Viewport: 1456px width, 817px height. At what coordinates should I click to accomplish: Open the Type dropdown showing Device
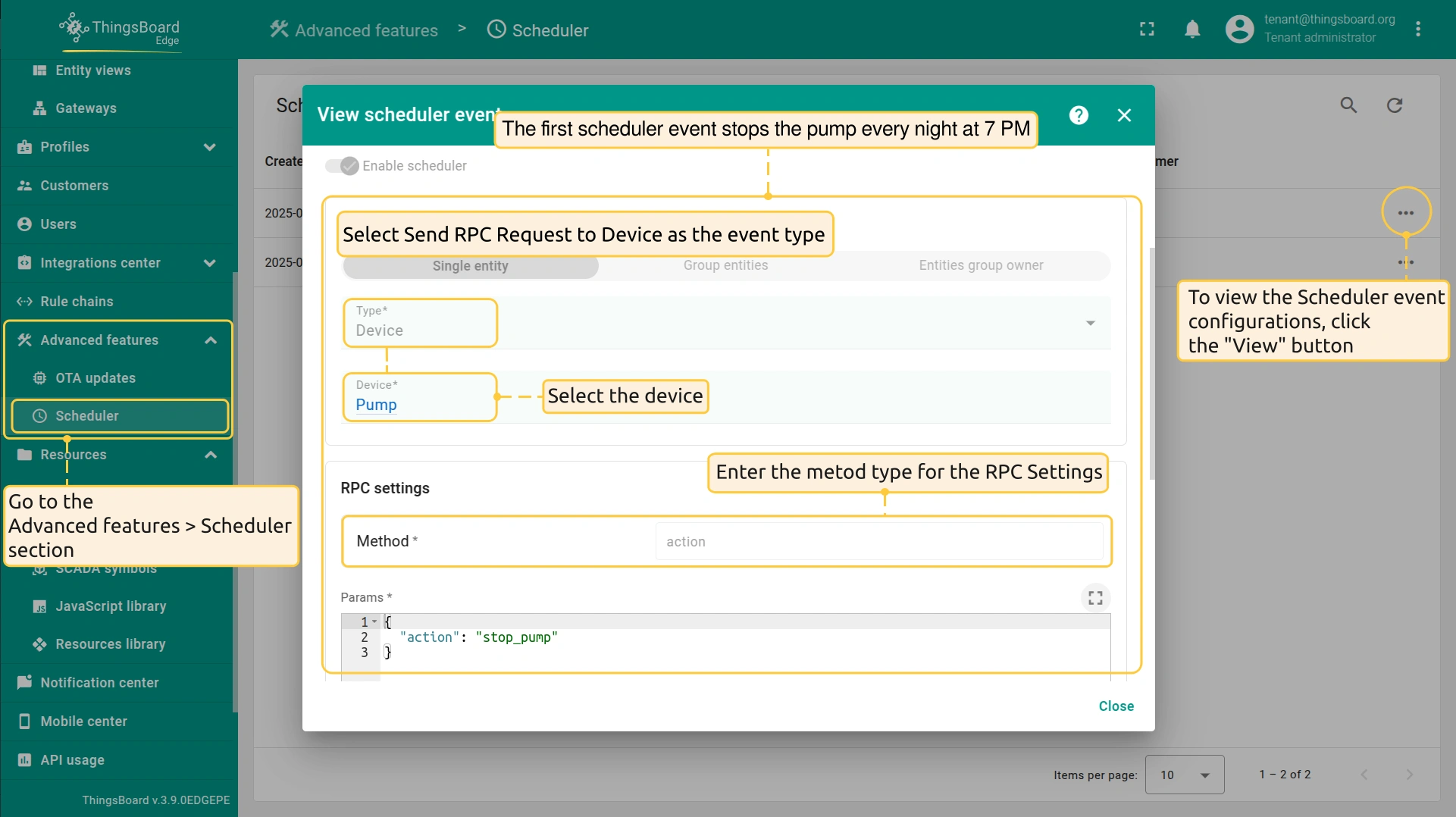[x=1090, y=324]
